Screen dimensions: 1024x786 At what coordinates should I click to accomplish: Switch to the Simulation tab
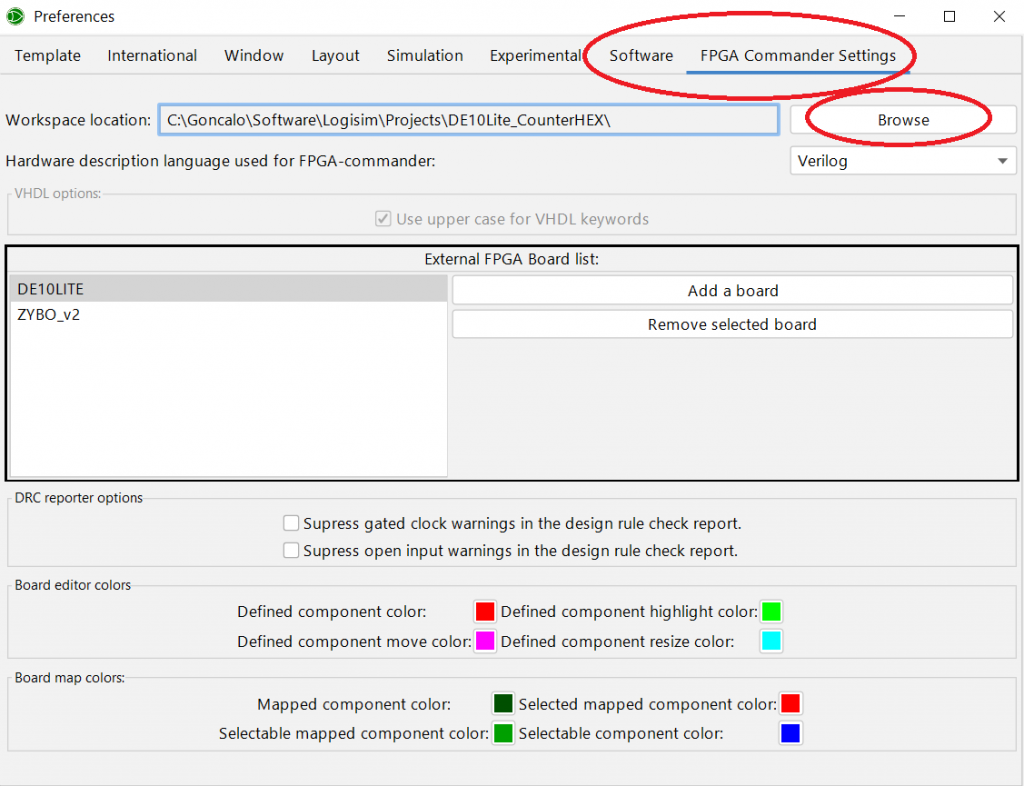425,56
